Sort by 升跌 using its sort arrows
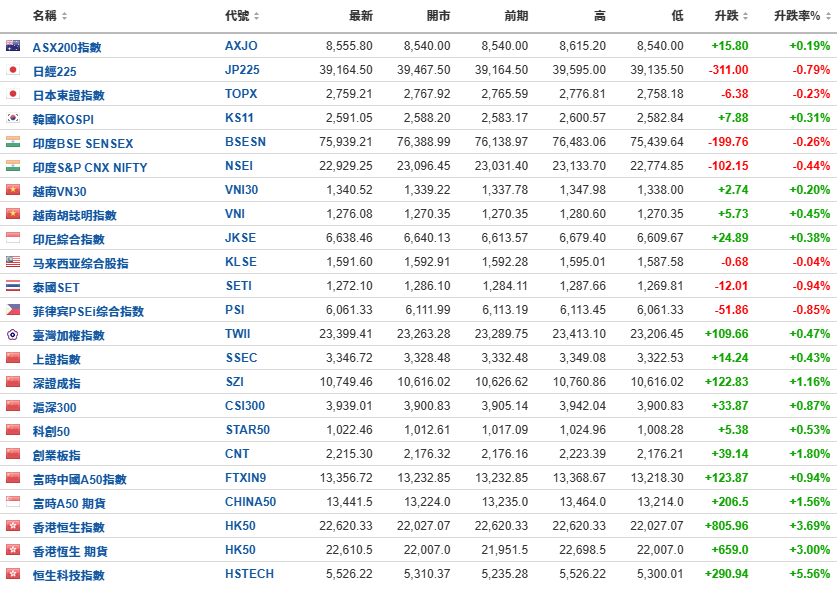This screenshot has height=591, width=837. tap(746, 16)
